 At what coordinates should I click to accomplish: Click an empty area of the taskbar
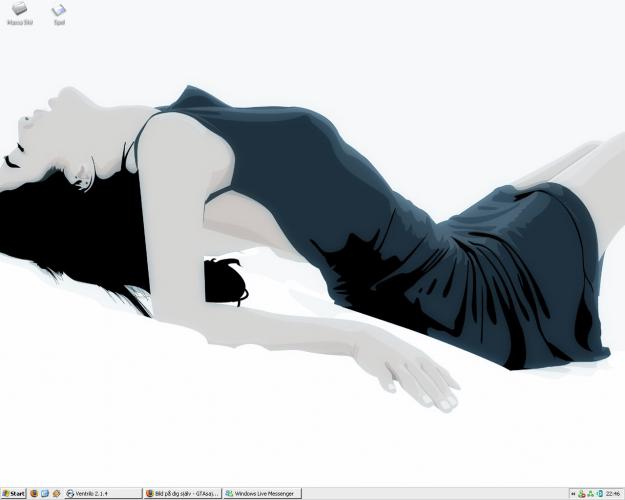click(430, 494)
